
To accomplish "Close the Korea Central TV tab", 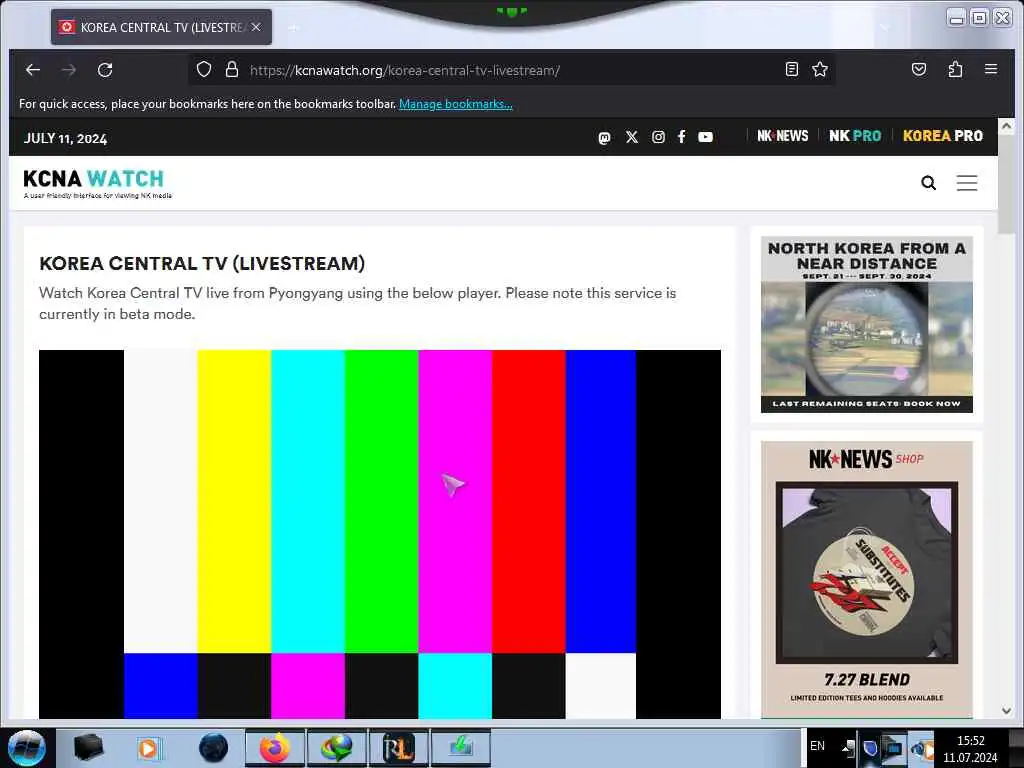I will tap(256, 27).
